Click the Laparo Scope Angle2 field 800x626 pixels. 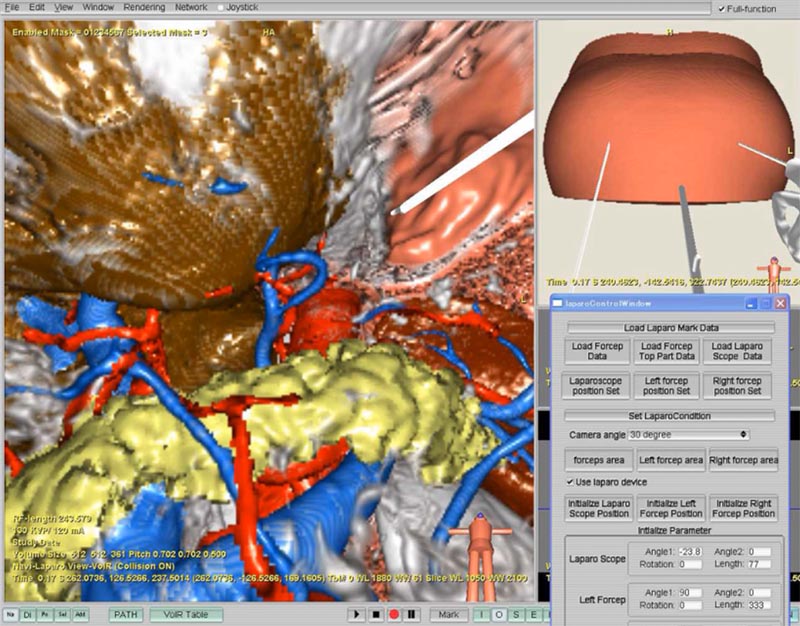tap(759, 552)
